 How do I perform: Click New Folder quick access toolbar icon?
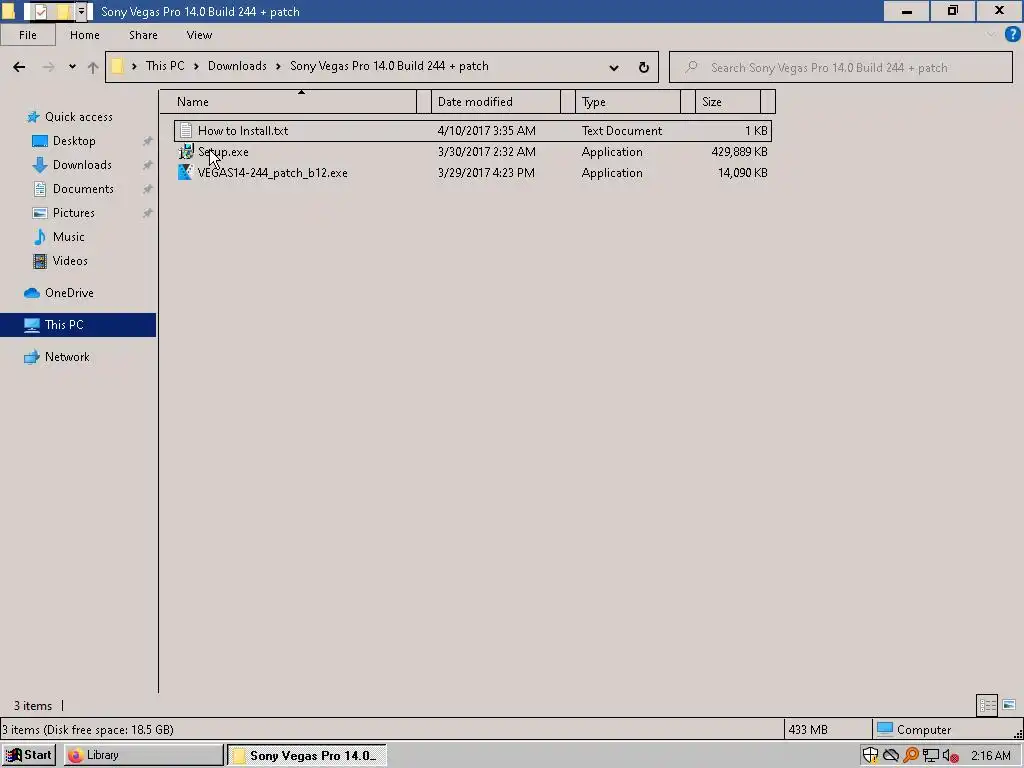pos(64,11)
